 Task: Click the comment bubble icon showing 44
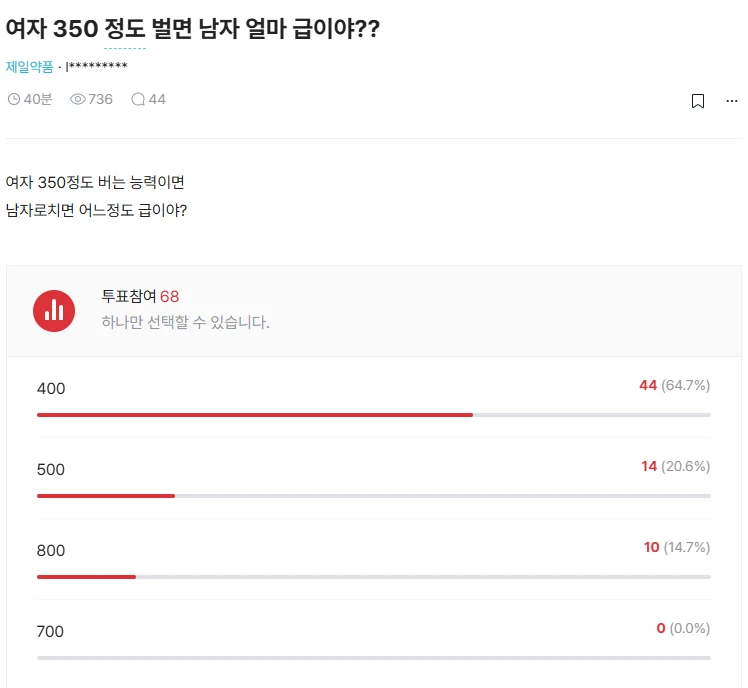(138, 99)
